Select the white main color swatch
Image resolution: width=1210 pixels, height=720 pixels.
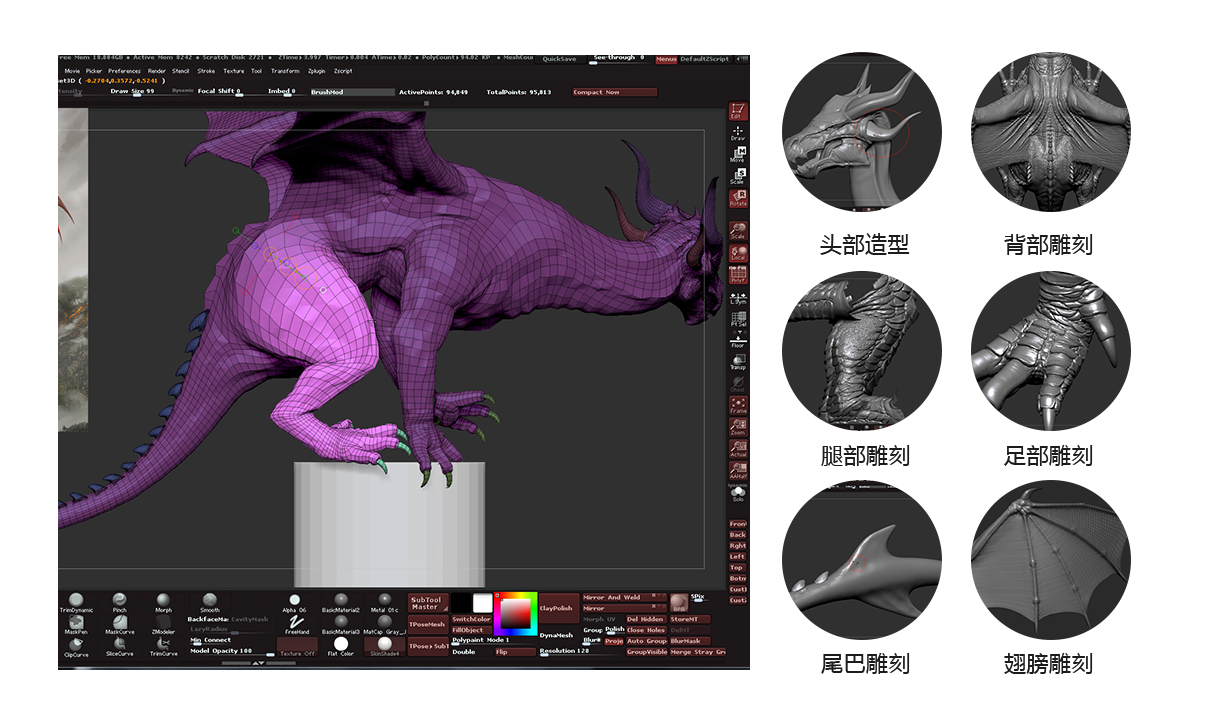(482, 603)
